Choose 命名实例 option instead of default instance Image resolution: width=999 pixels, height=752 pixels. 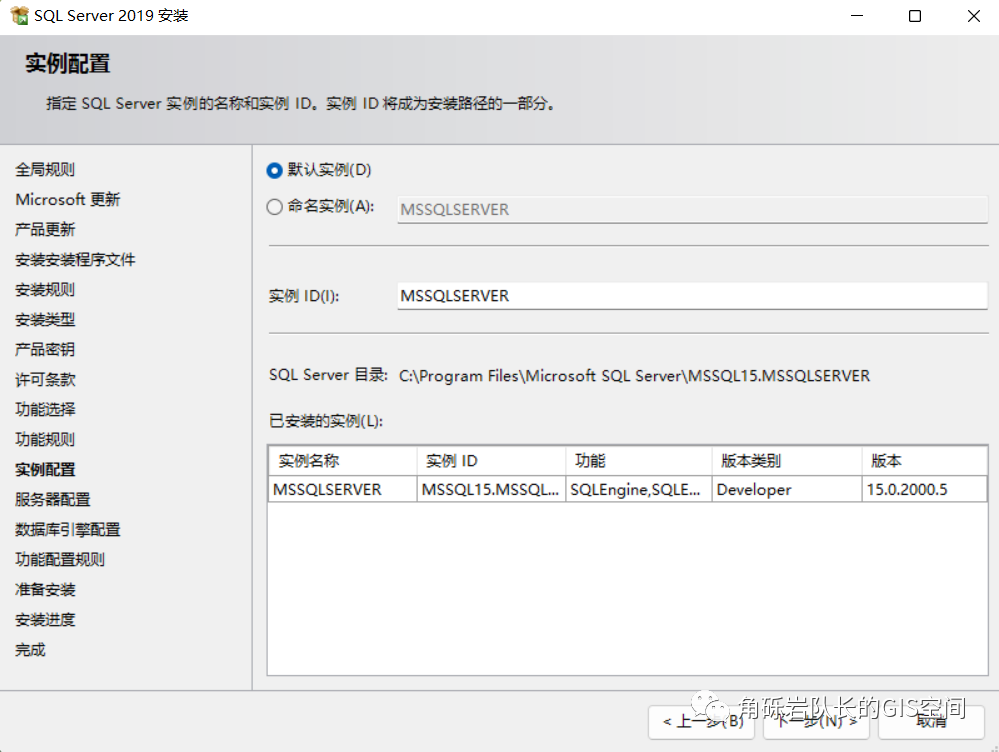273,207
